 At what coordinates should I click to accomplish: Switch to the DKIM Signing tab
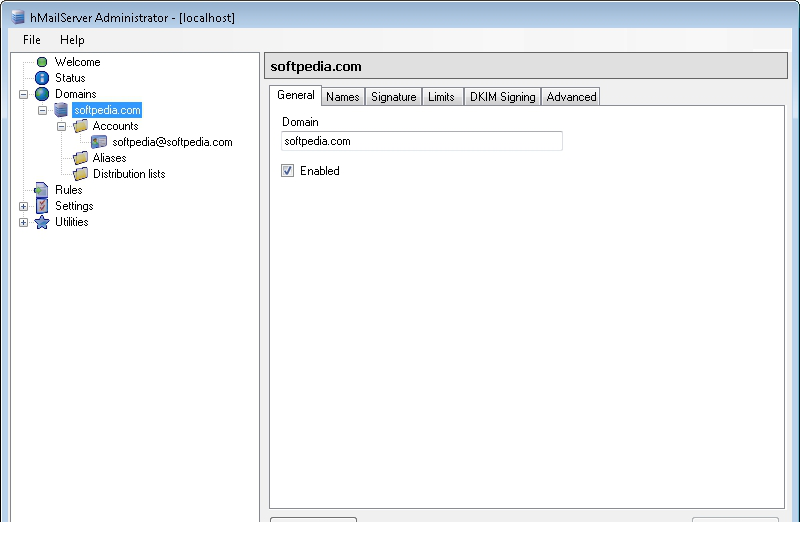coord(503,96)
